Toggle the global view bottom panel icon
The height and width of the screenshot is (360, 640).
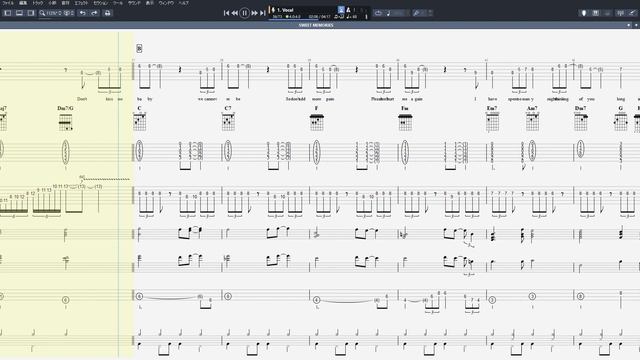coord(19,13)
